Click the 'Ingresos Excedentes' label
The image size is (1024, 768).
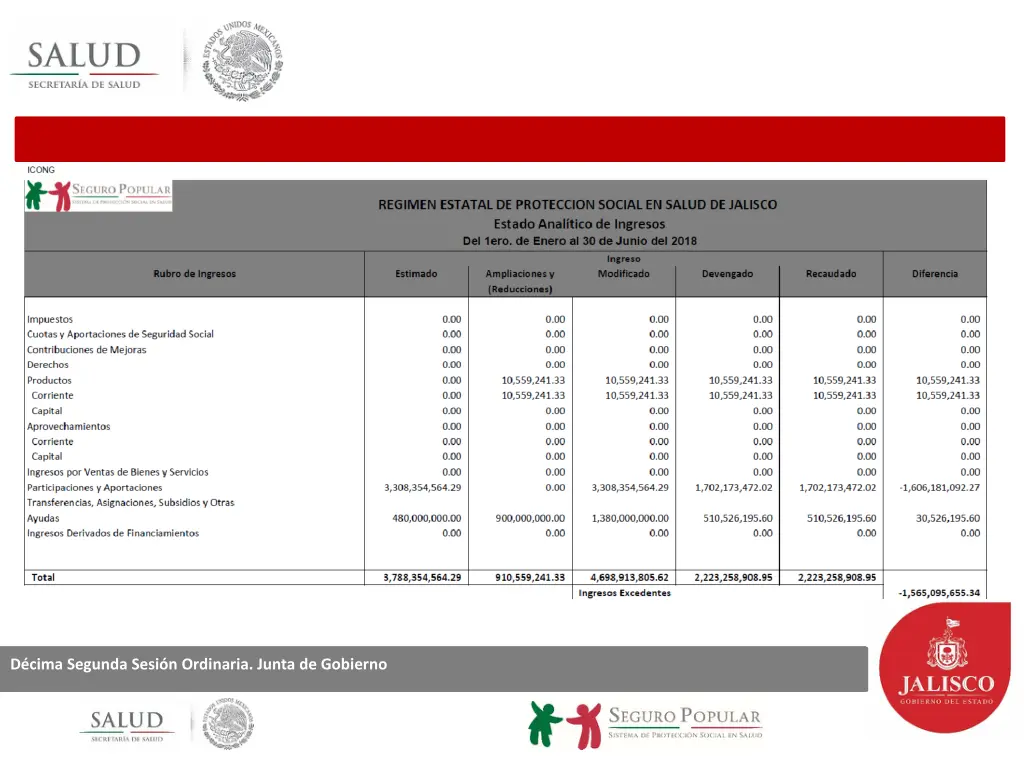pos(624,593)
